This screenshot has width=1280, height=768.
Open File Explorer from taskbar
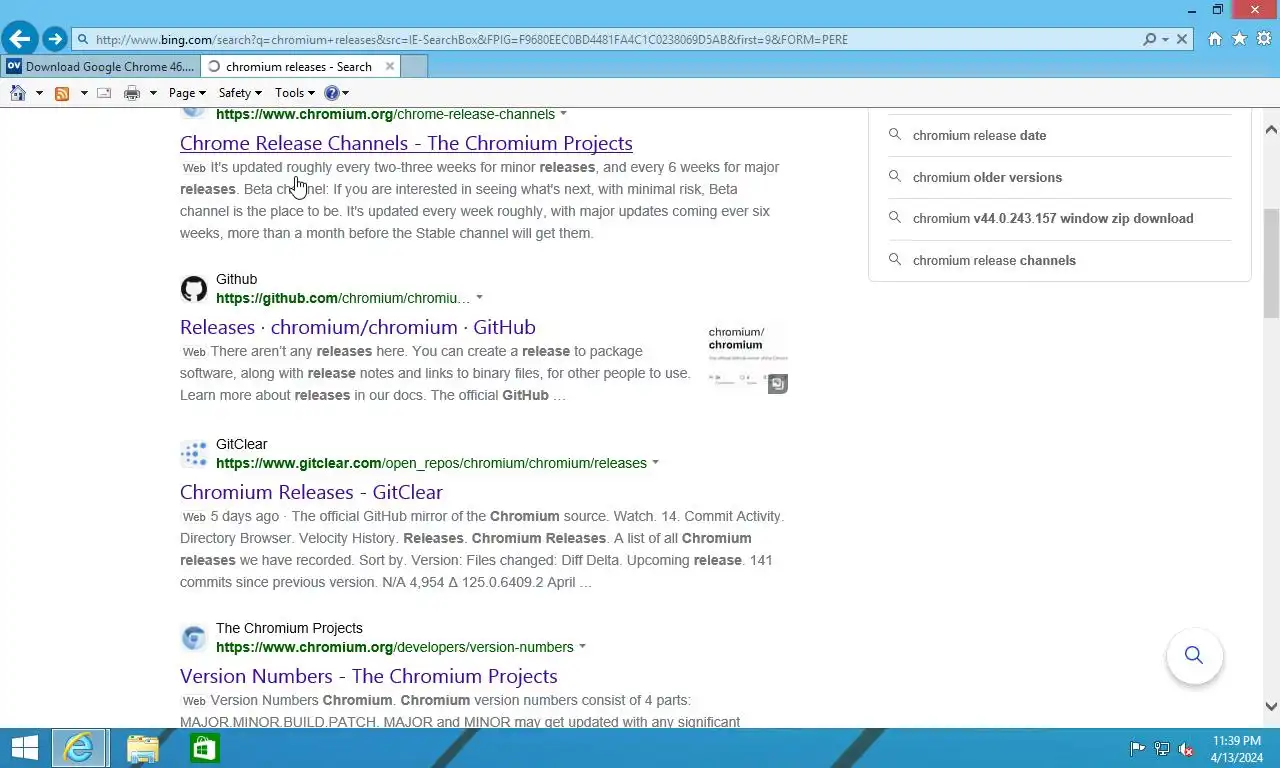coord(143,748)
